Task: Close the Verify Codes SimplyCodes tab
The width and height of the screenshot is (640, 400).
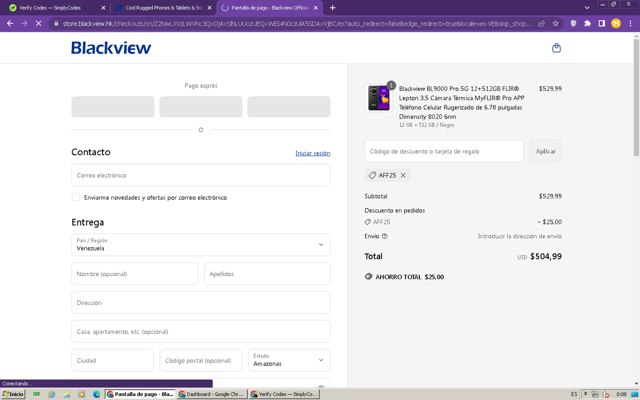Action: pyautogui.click(x=103, y=8)
